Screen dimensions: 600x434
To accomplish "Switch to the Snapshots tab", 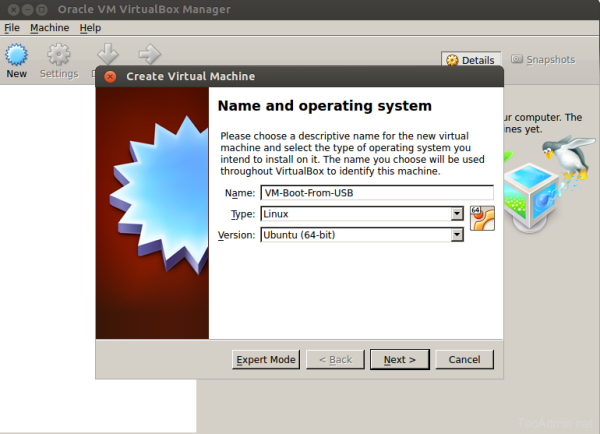I will [543, 60].
